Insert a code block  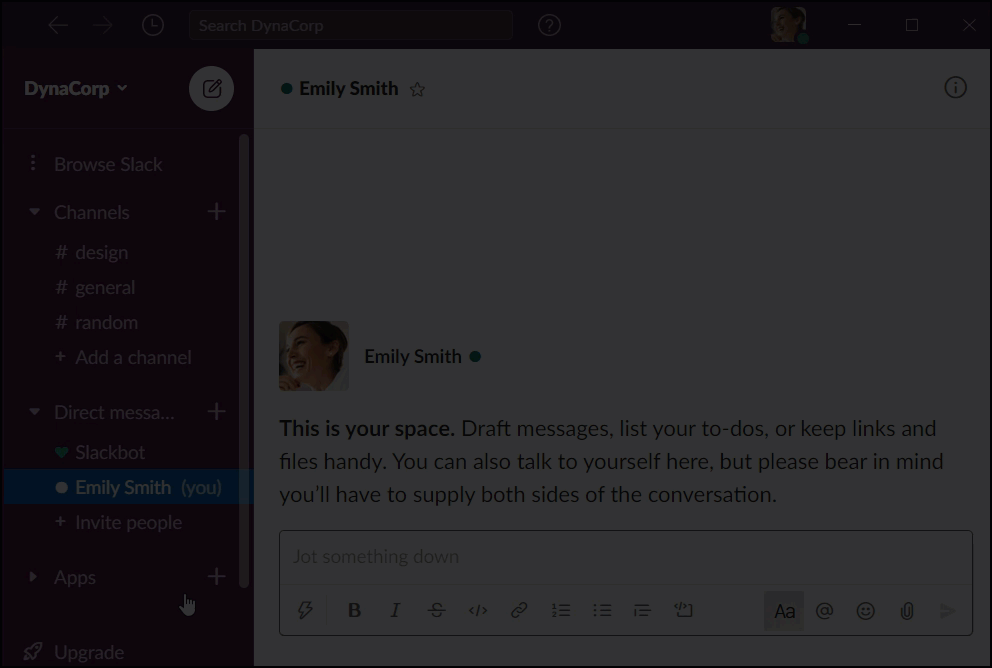coord(683,610)
